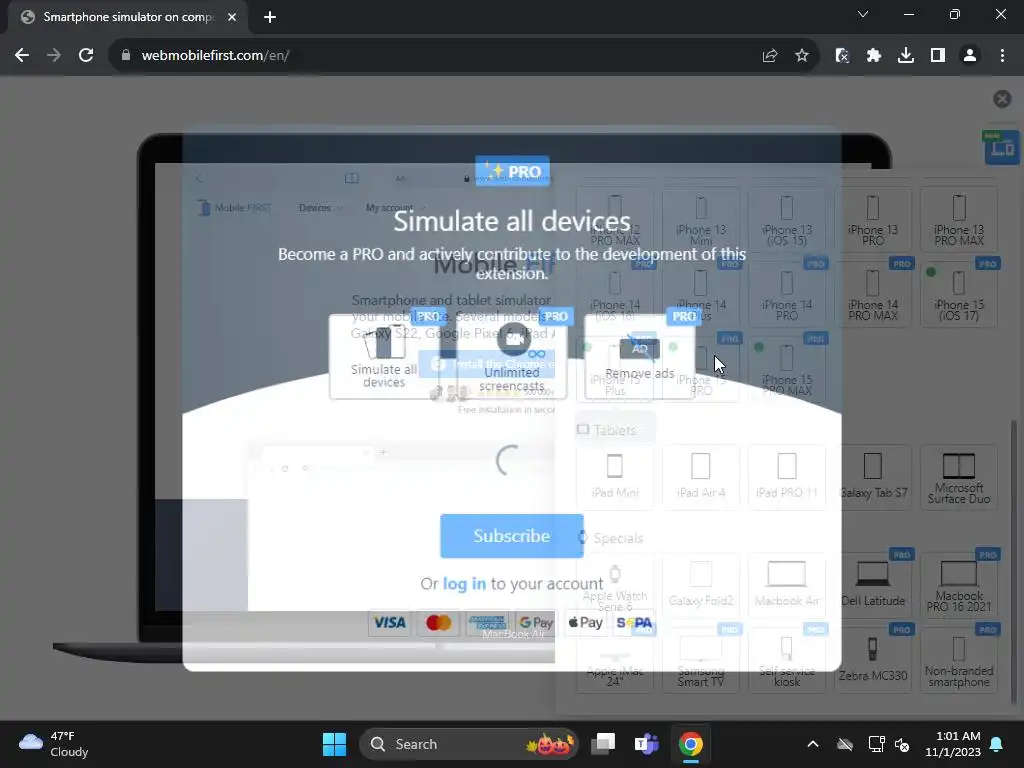
Task: Choose the iPhone 15 PRO MAX device
Action: [x=787, y=369]
